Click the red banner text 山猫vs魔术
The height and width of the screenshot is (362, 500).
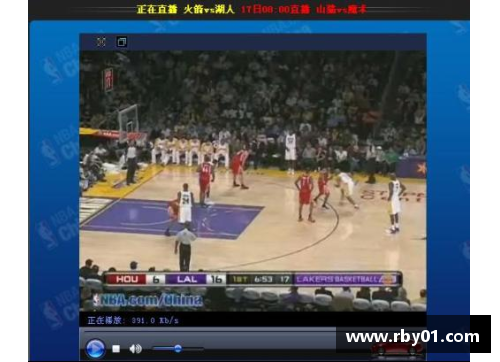[x=341, y=9]
